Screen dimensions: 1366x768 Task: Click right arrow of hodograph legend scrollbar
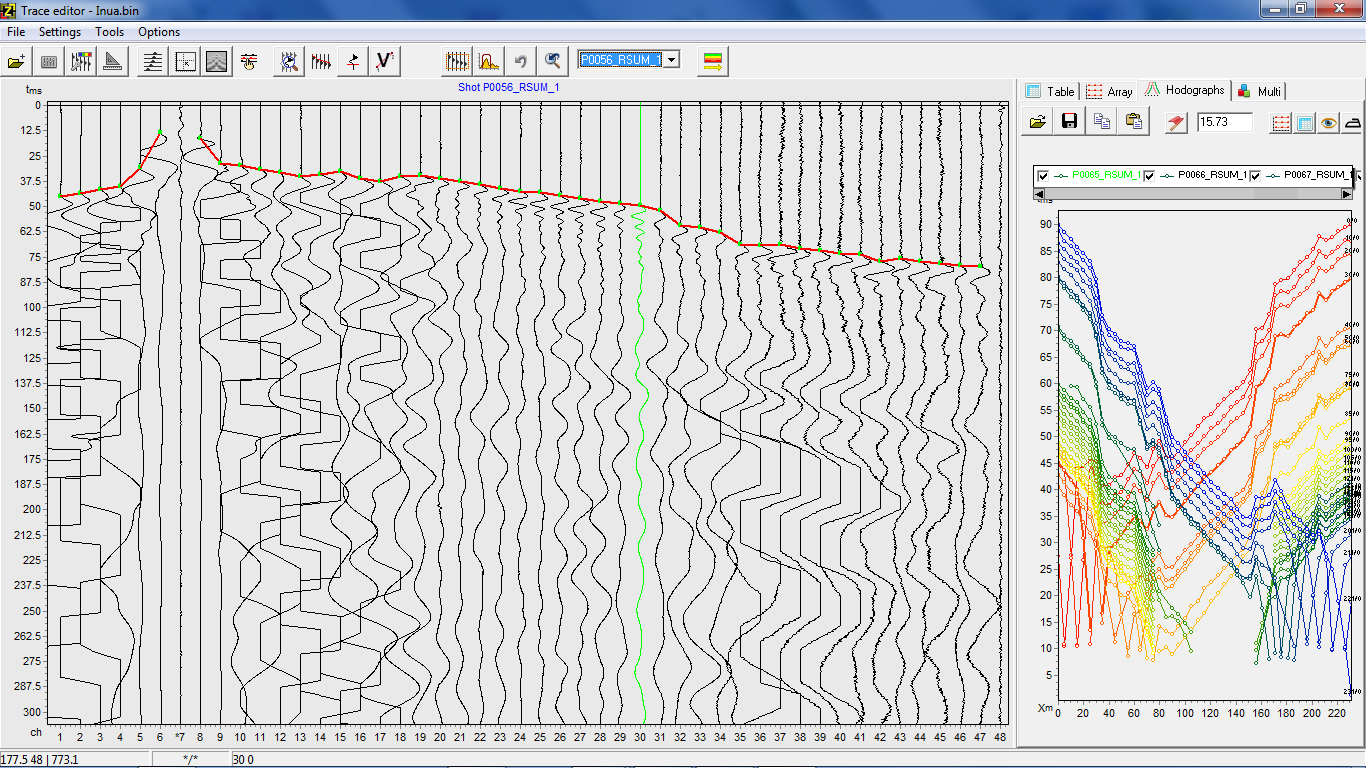pyautogui.click(x=1346, y=193)
